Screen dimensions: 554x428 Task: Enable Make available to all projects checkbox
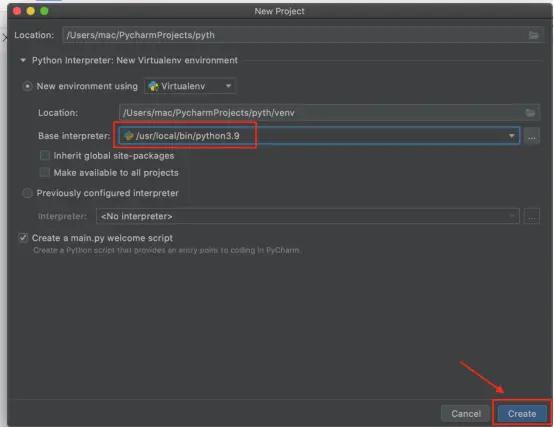pyautogui.click(x=45, y=172)
